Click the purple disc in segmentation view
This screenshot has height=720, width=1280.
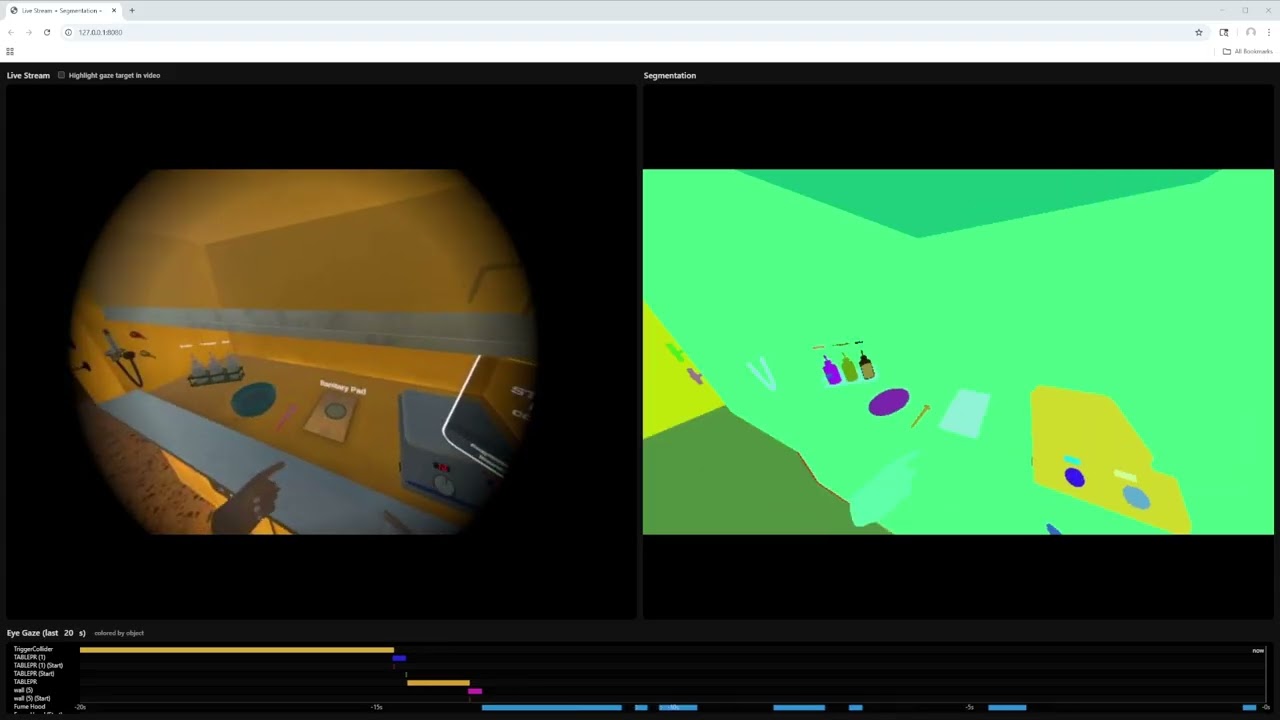pos(888,402)
